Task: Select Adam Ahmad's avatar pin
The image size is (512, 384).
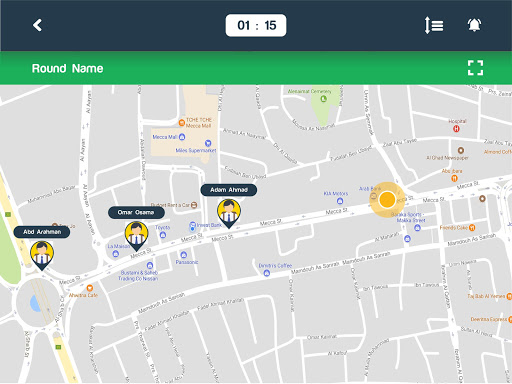Action: 229,214
